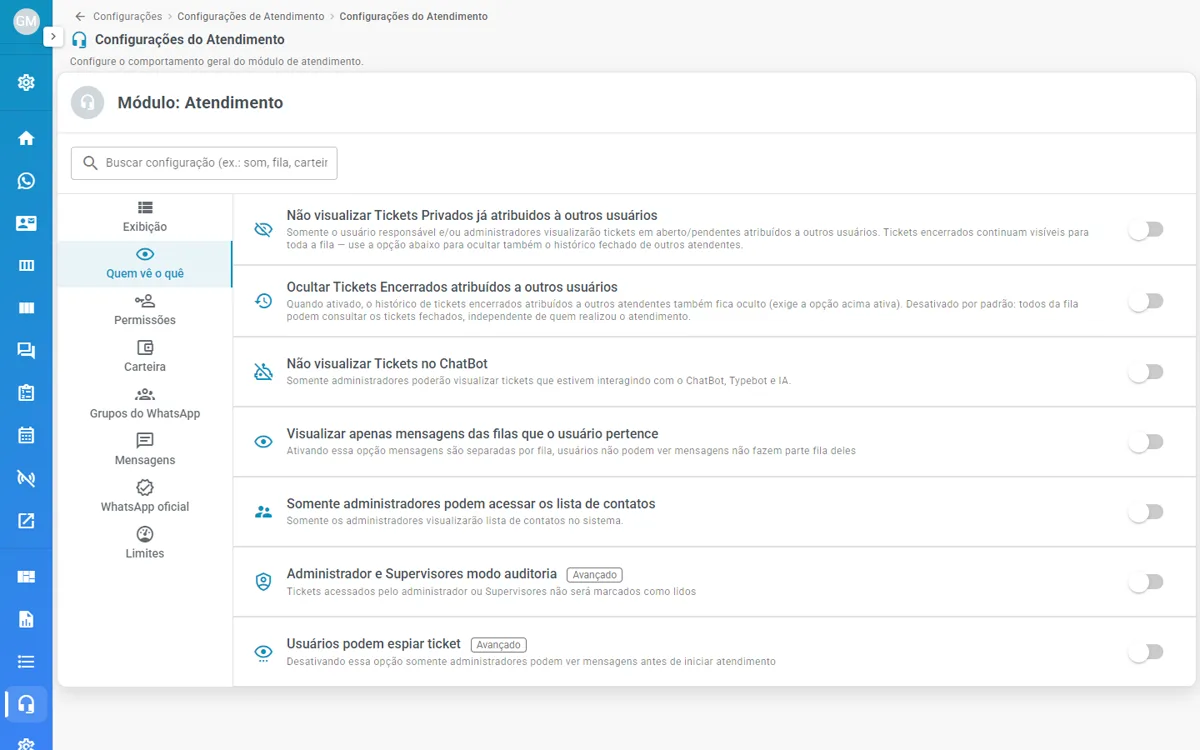Open the solid columns icon in sidebar

click(x=26, y=308)
